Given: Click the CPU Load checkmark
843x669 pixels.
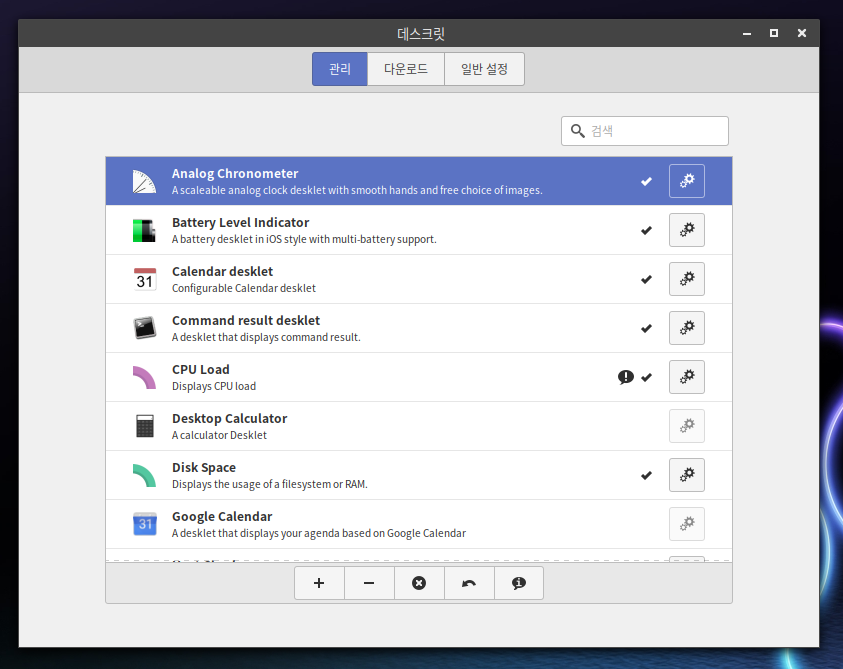Looking at the screenshot, I should [646, 378].
